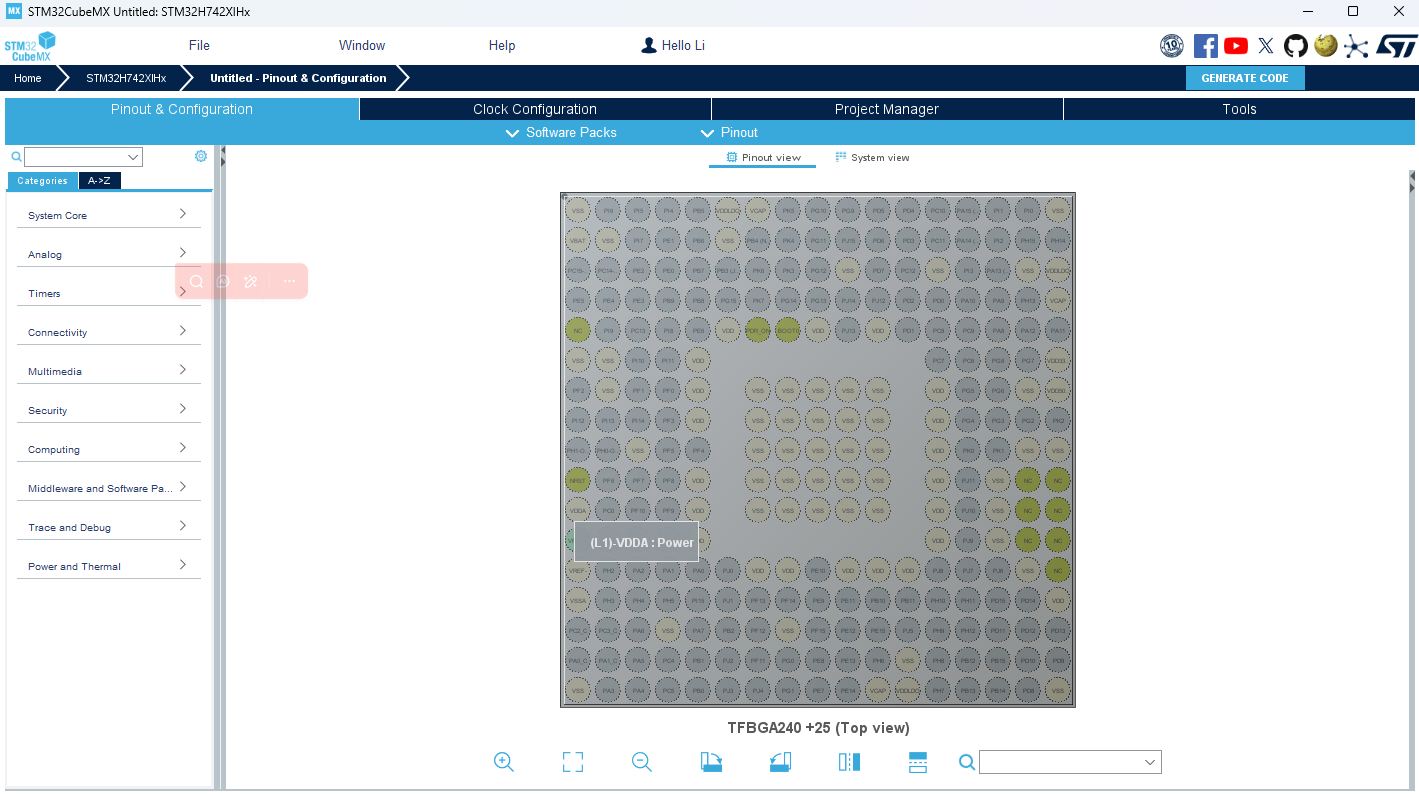This screenshot has width=1419, height=794.
Task: Show peripherals sorted A->Z
Action: pyautogui.click(x=100, y=181)
